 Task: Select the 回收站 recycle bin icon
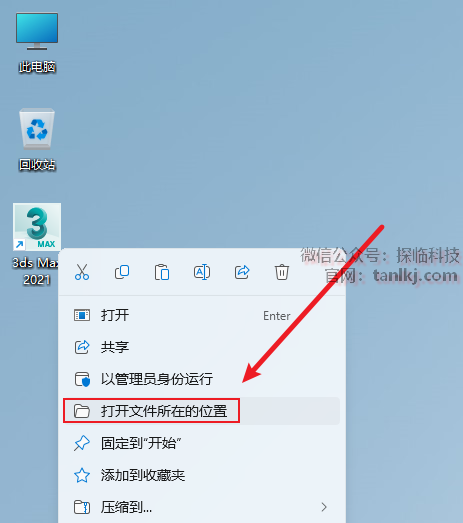tap(37, 139)
